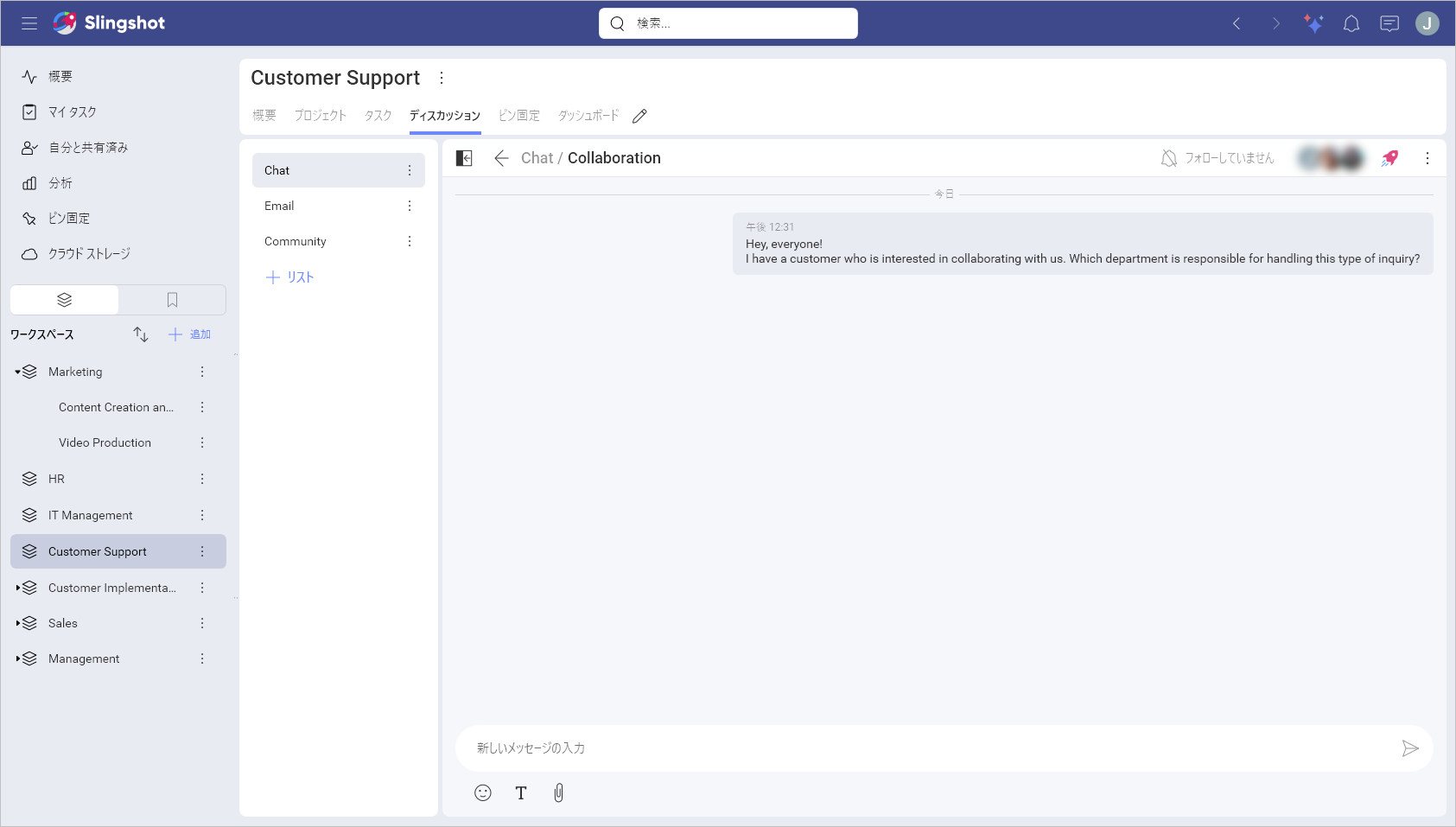Toggle following this discussion
1456x827 pixels.
pos(1218,158)
